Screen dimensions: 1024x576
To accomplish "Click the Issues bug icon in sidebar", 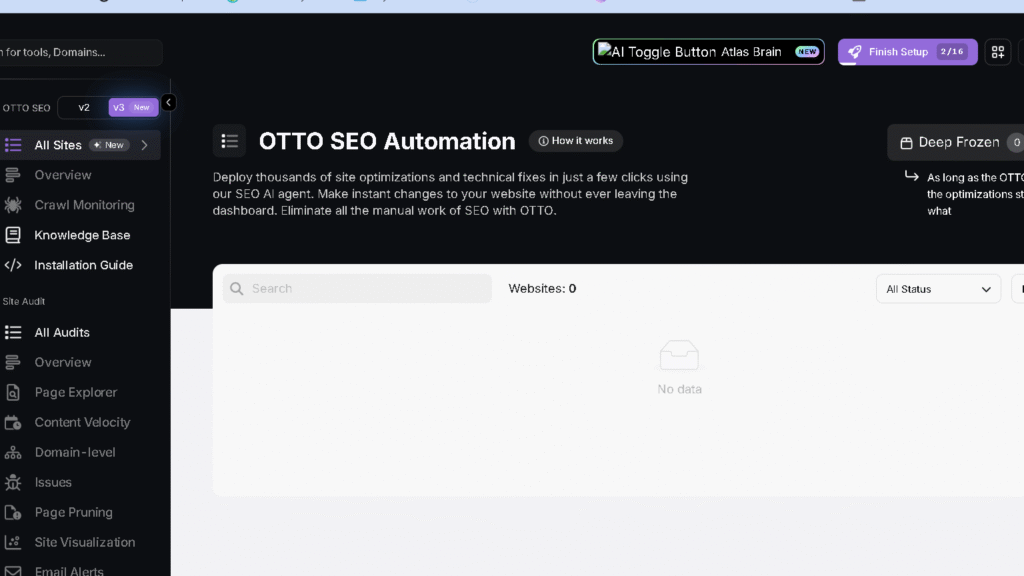I will coord(14,482).
